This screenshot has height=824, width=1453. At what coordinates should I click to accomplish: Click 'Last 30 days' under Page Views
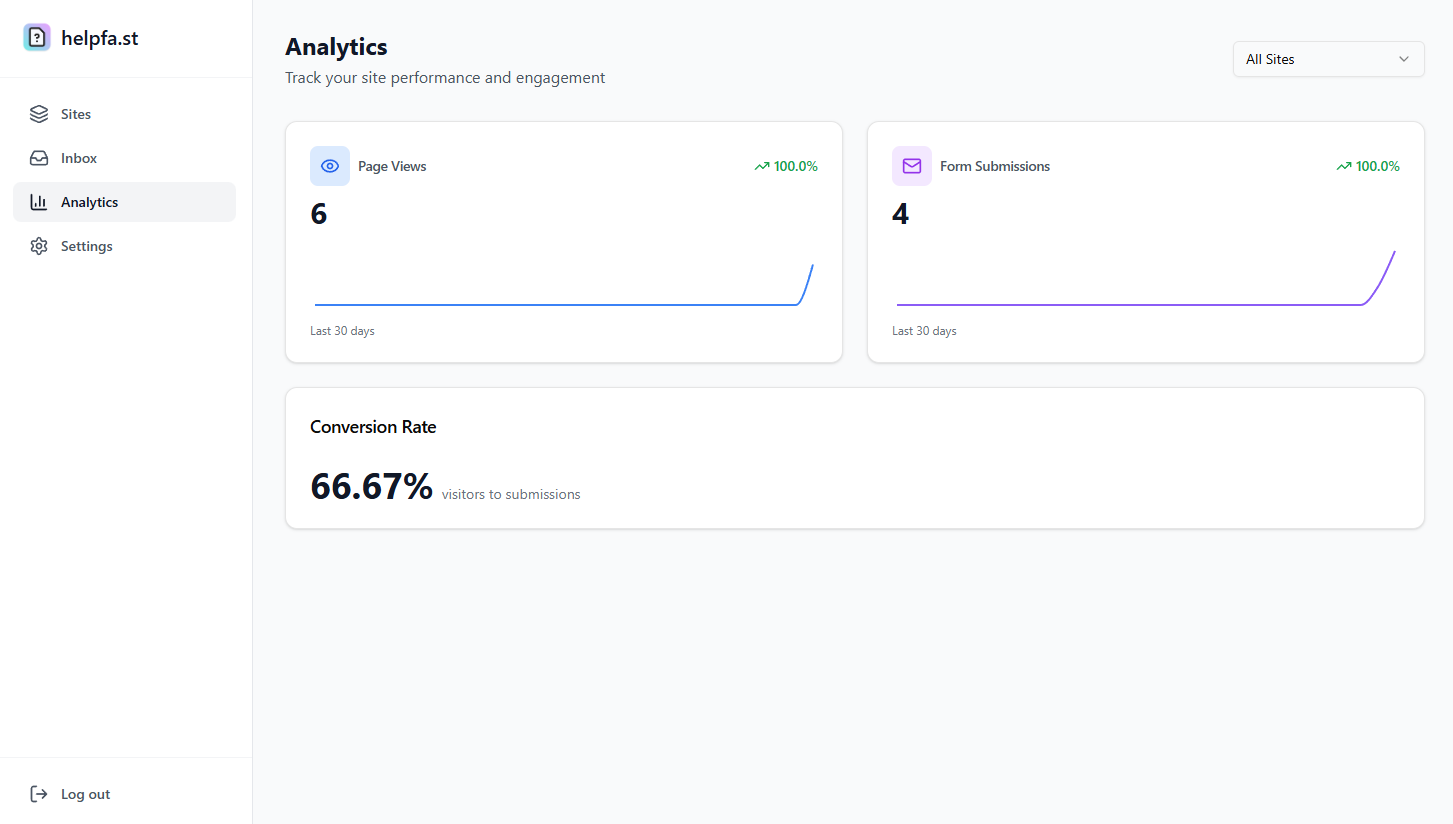pos(342,331)
